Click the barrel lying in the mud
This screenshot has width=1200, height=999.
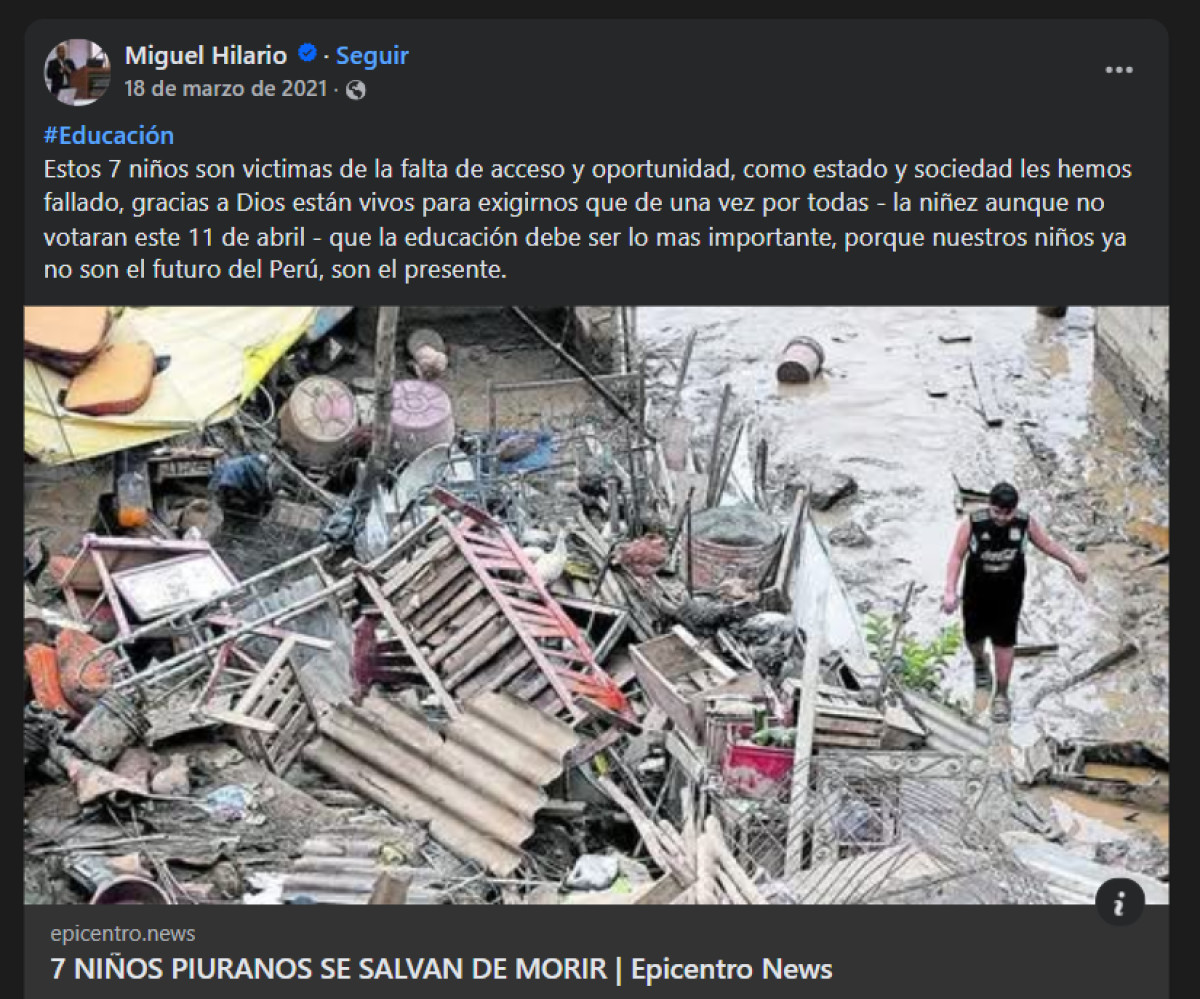point(801,359)
